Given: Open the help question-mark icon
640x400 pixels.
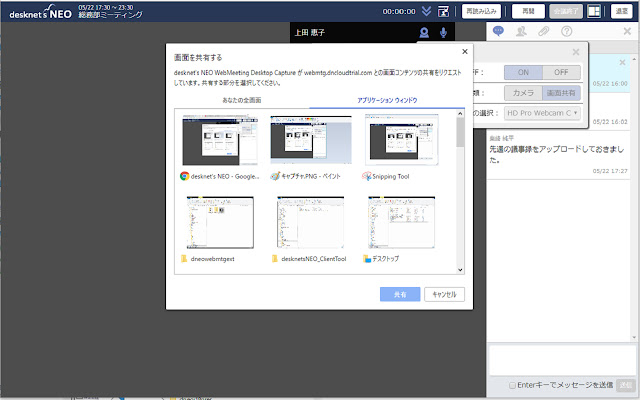Looking at the screenshot, I should coord(567,31).
